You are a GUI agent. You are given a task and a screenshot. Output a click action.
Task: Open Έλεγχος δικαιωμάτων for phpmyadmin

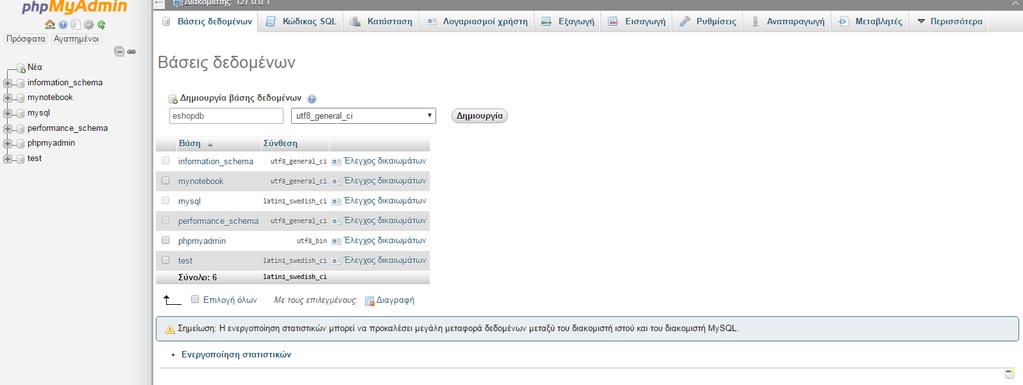point(385,241)
